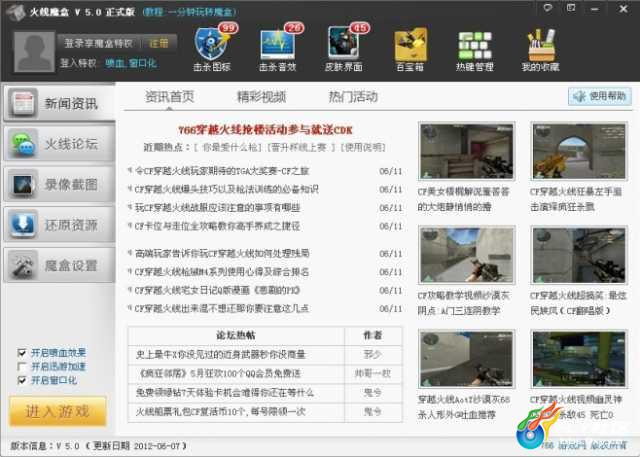Select 还原资源 in the sidebar
Screen dimensions: 640x457
coord(60,224)
